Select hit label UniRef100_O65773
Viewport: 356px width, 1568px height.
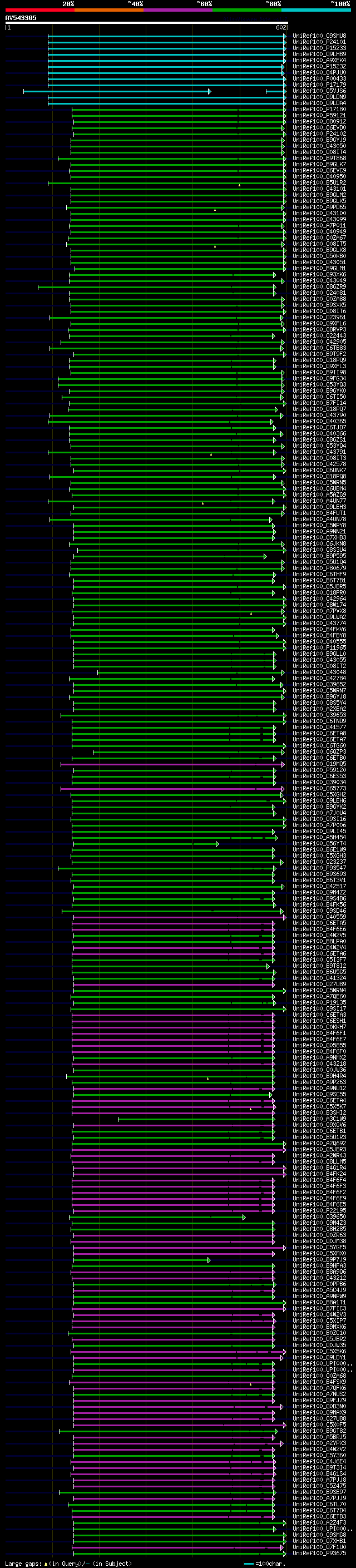(x=319, y=788)
